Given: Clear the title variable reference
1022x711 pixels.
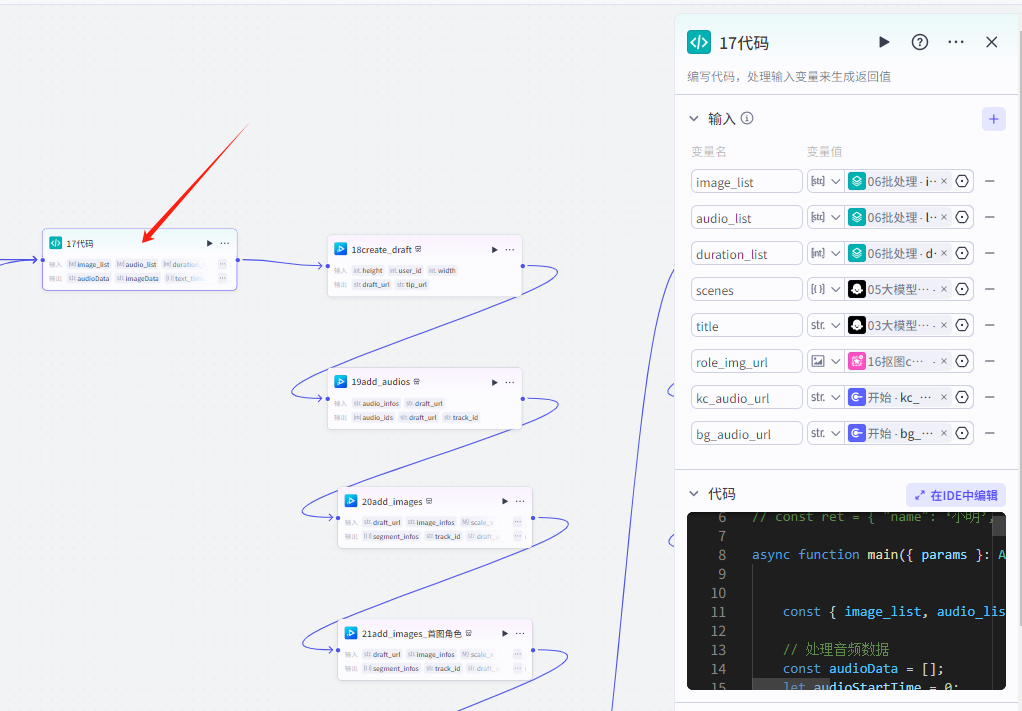Looking at the screenshot, I should (943, 326).
